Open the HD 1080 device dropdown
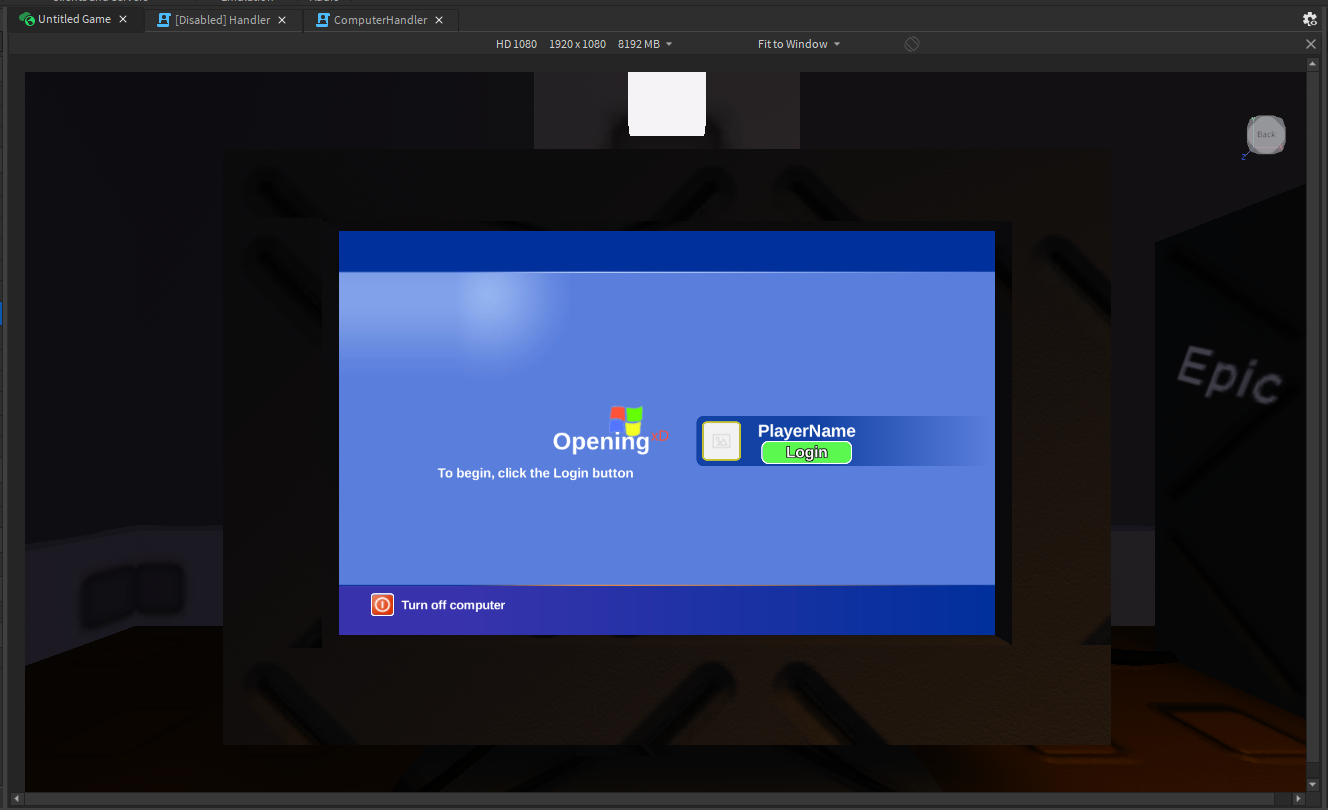Image resolution: width=1328 pixels, height=810 pixels. tap(584, 44)
